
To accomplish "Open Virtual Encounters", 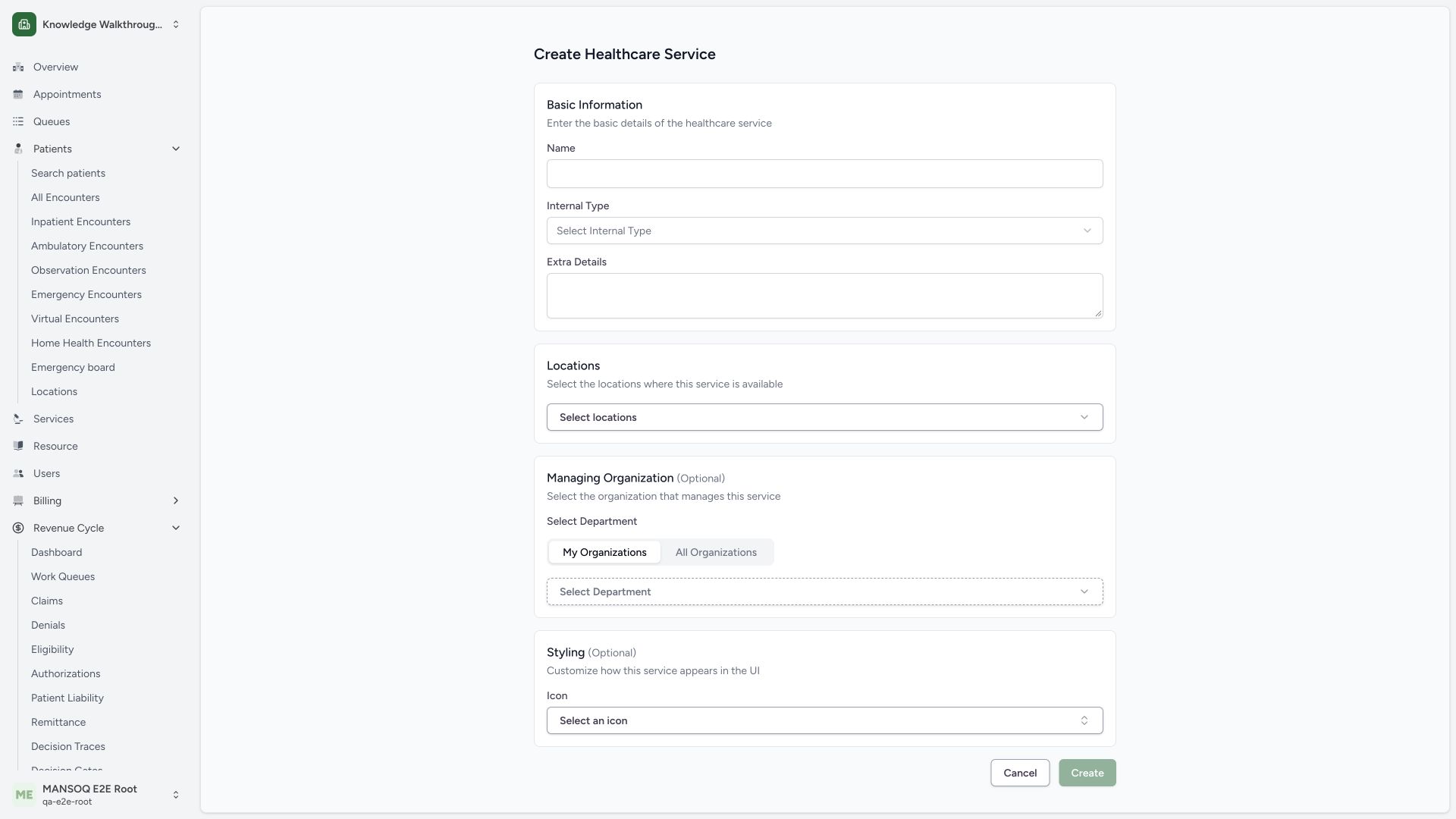I will click(75, 318).
